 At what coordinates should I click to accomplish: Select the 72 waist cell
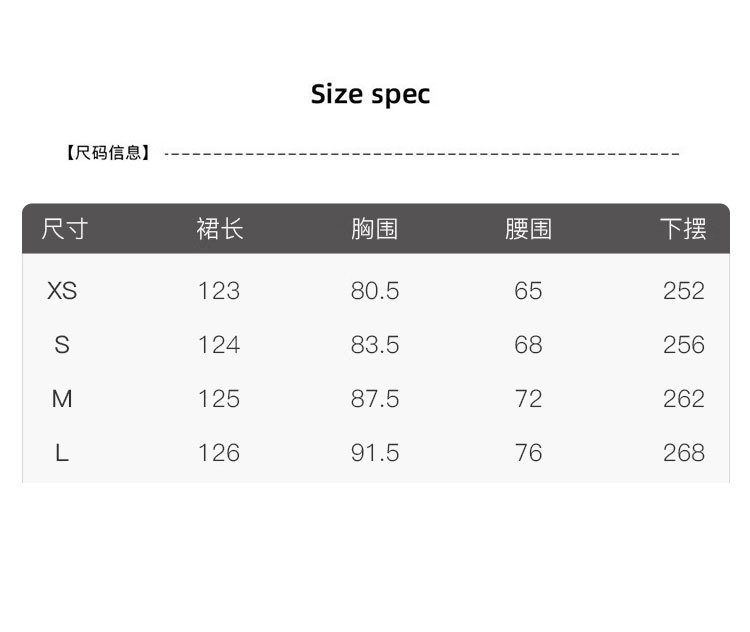coord(528,399)
